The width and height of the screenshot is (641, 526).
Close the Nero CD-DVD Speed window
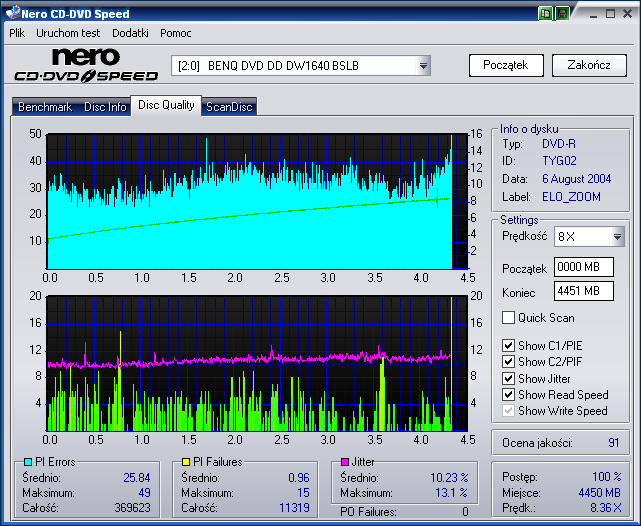click(x=628, y=14)
